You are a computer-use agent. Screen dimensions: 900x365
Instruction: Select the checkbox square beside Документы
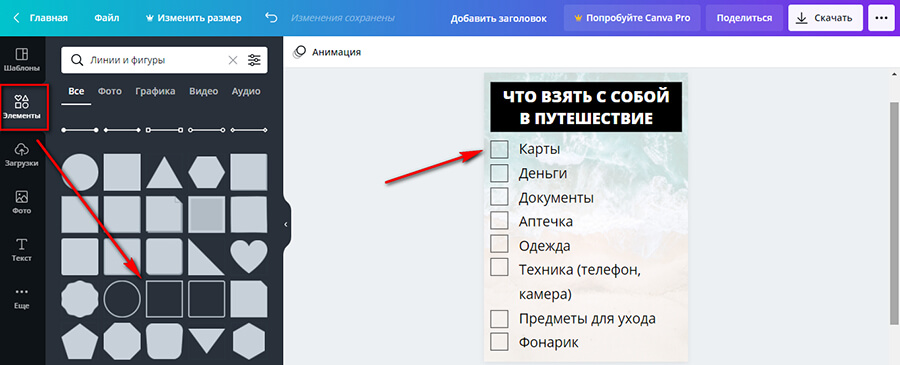(499, 196)
